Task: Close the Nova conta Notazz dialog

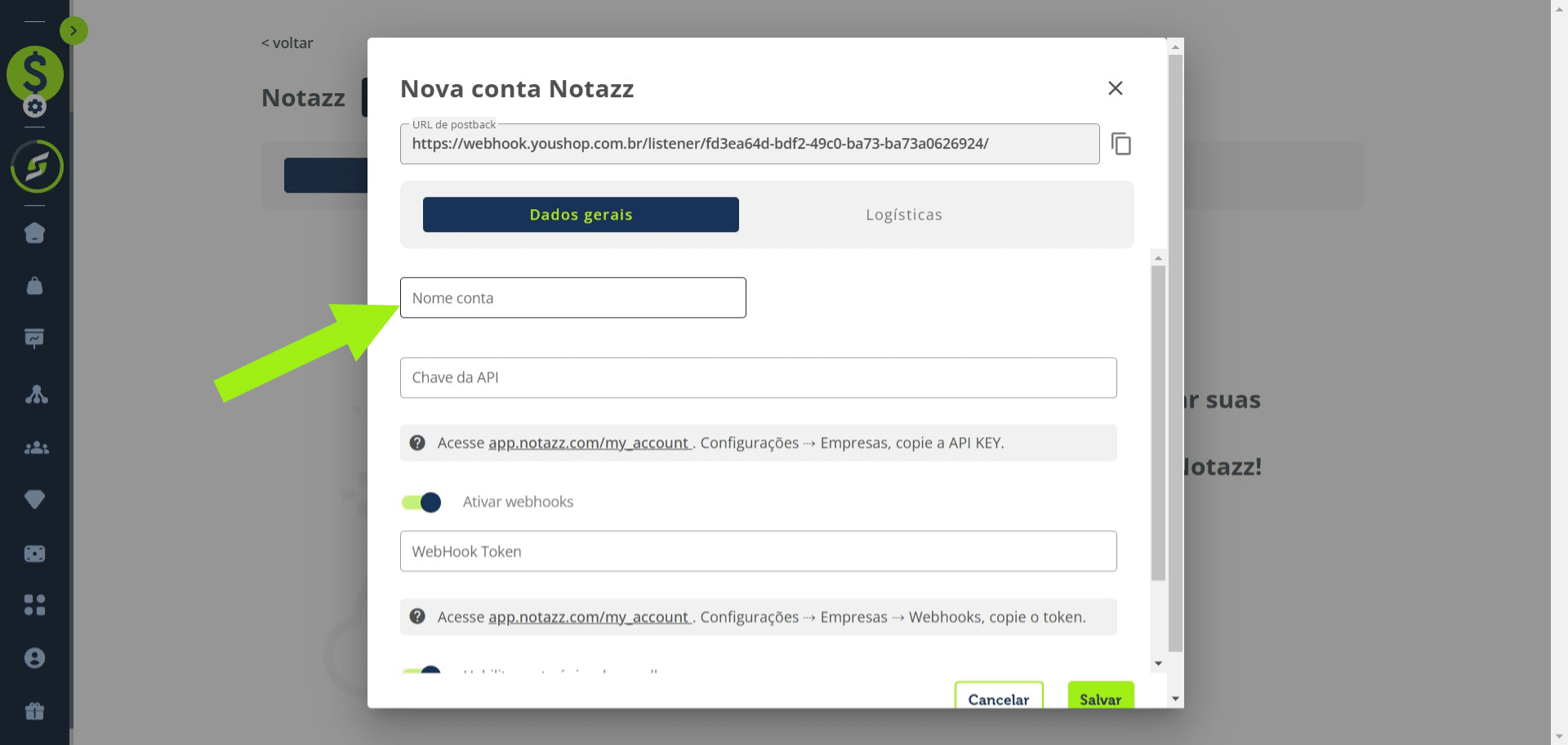Action: click(1115, 88)
